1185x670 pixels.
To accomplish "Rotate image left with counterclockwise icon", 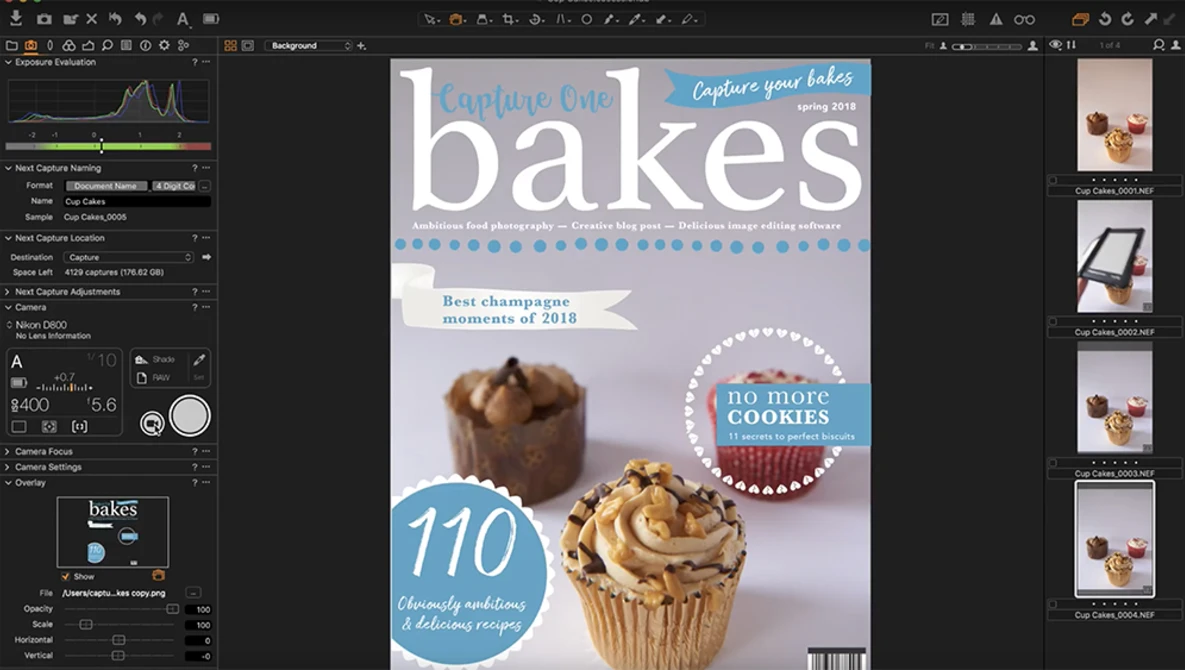I will tap(1105, 20).
